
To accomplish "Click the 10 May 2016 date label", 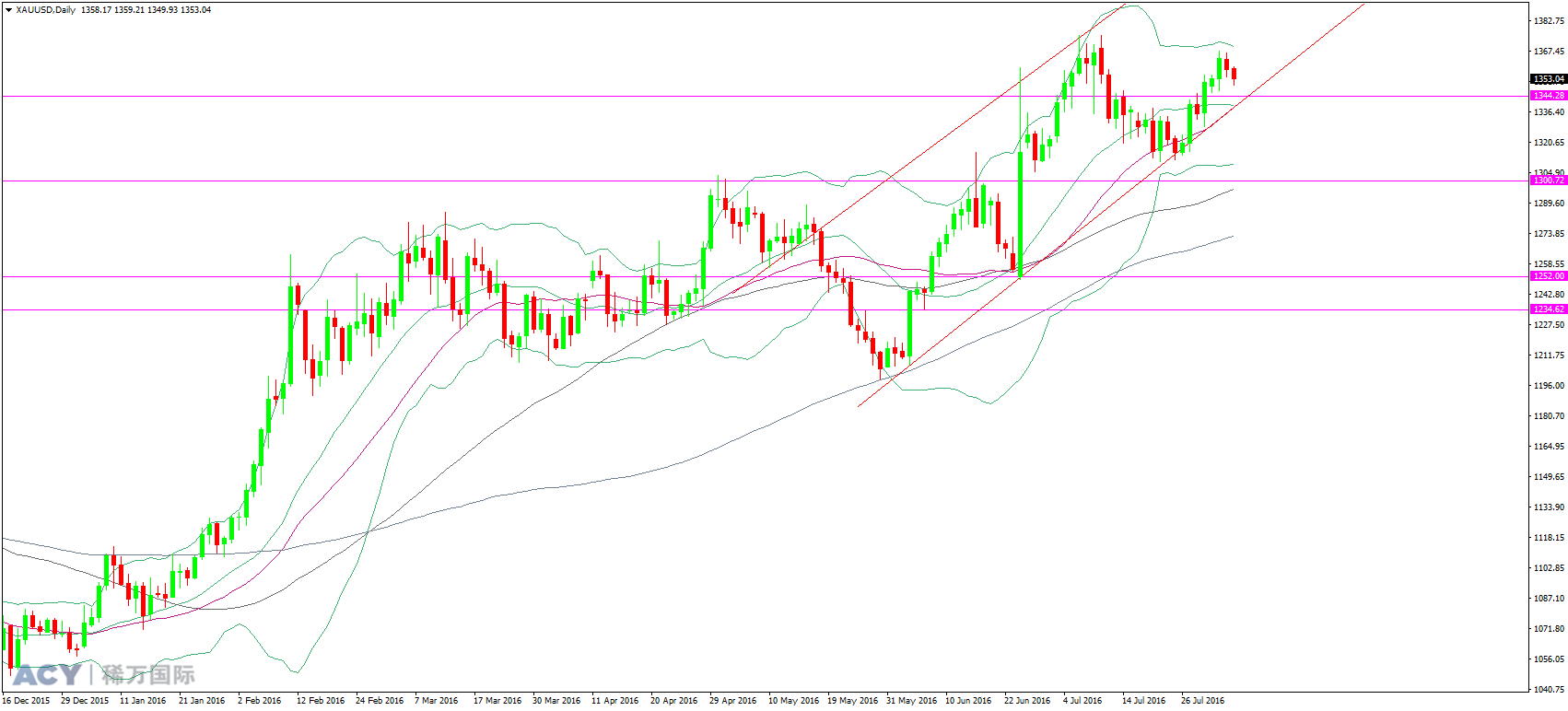I will 794,701.
